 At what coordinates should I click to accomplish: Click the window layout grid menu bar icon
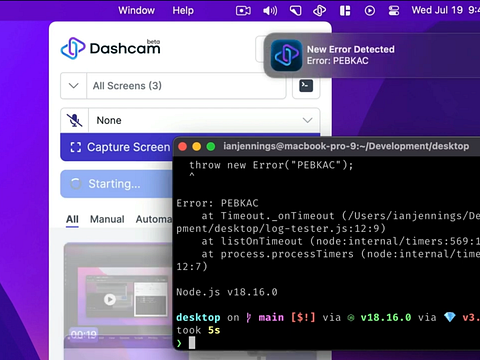click(x=345, y=11)
